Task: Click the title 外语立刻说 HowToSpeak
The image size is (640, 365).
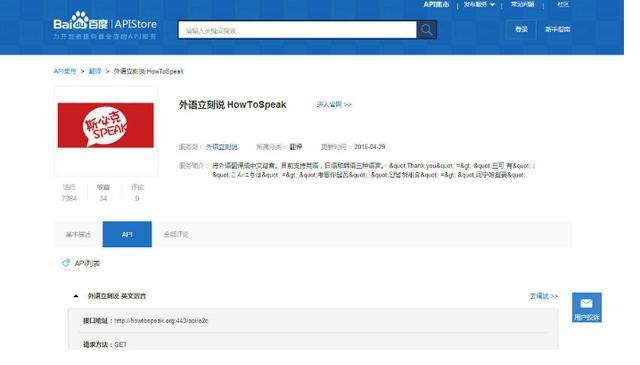Action: point(233,105)
